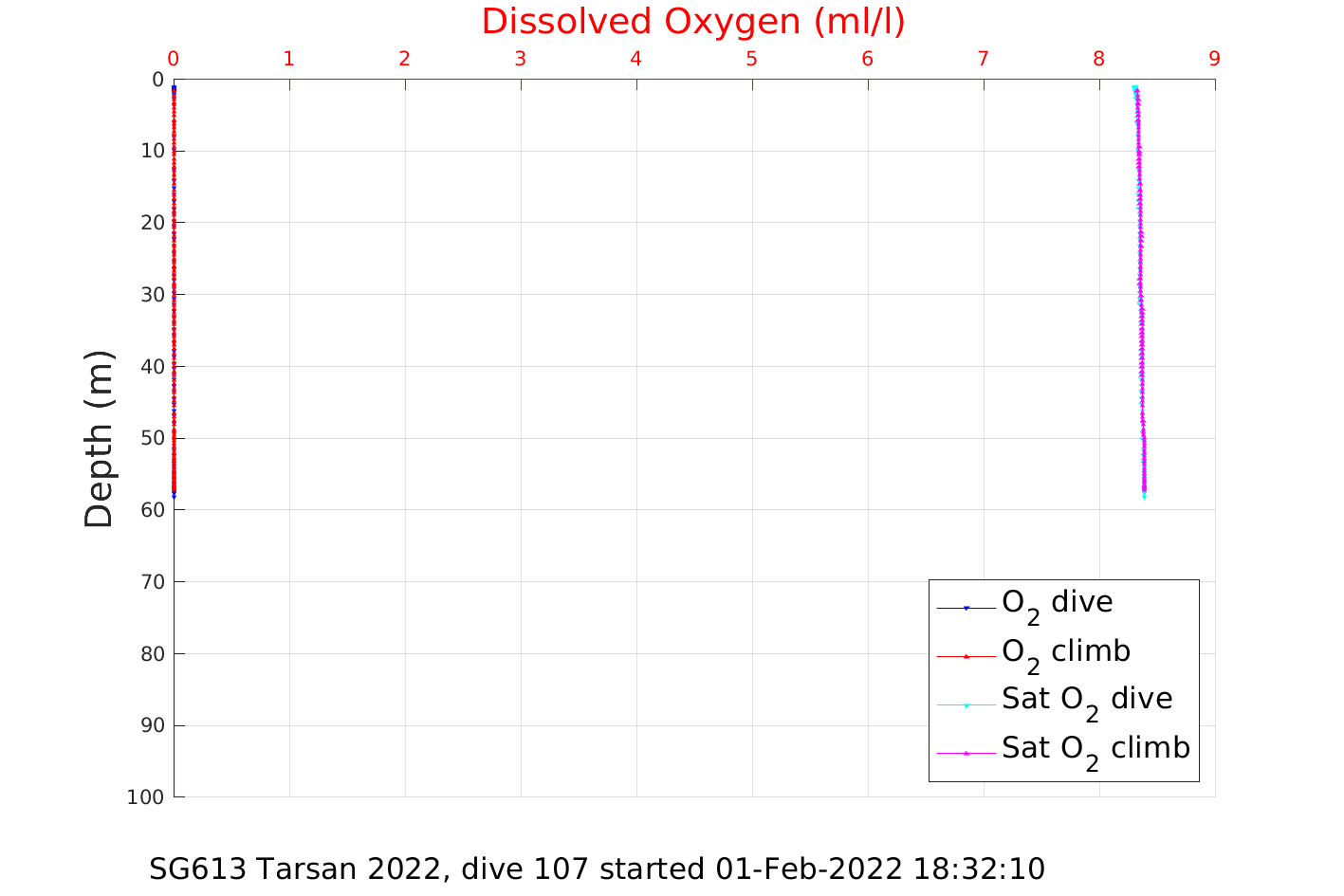Select the Sat O2 climb legend entry
Viewport: 1344px width, 896px height.
(x=1063, y=752)
